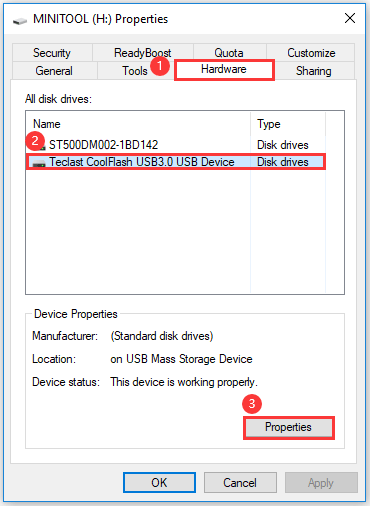Open the Tools tab
Screen dimensions: 370x506
pos(135,71)
